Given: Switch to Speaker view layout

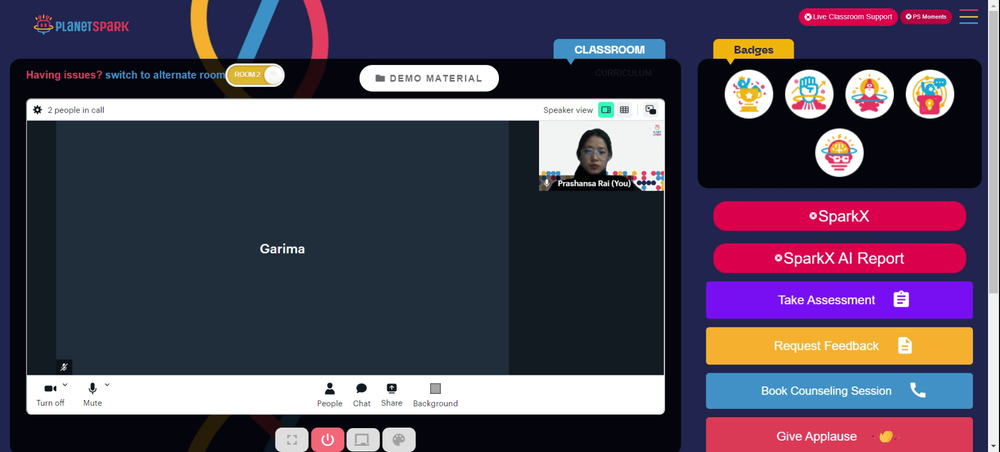Looking at the screenshot, I should [606, 110].
